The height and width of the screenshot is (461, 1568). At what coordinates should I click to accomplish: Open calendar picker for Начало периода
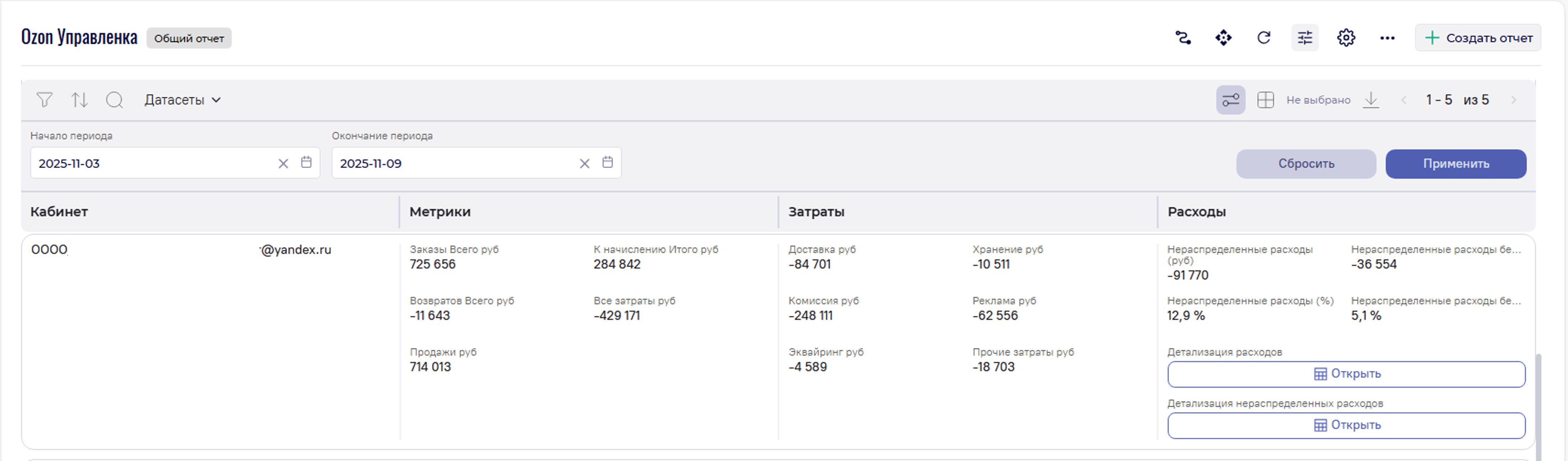tap(306, 163)
